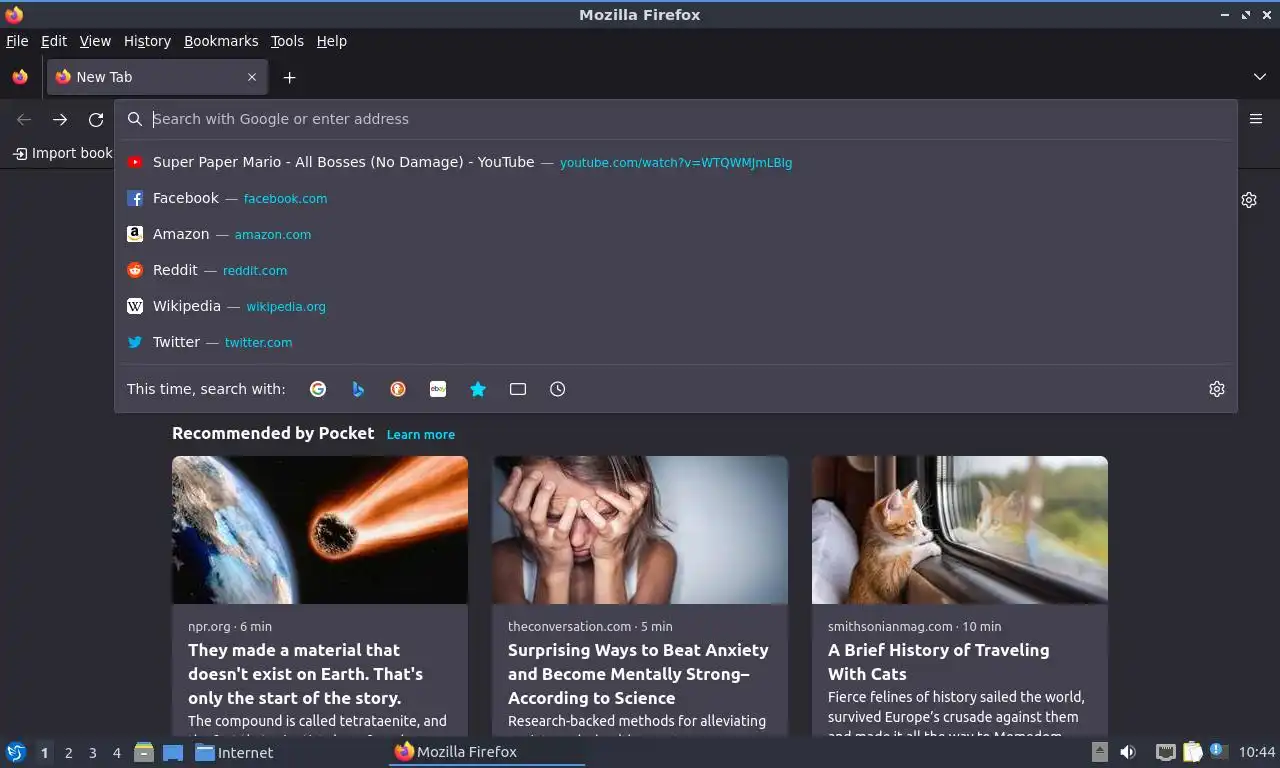Image resolution: width=1280 pixels, height=768 pixels.
Task: Click the Amazon site icon in suggestions
Action: (135, 234)
